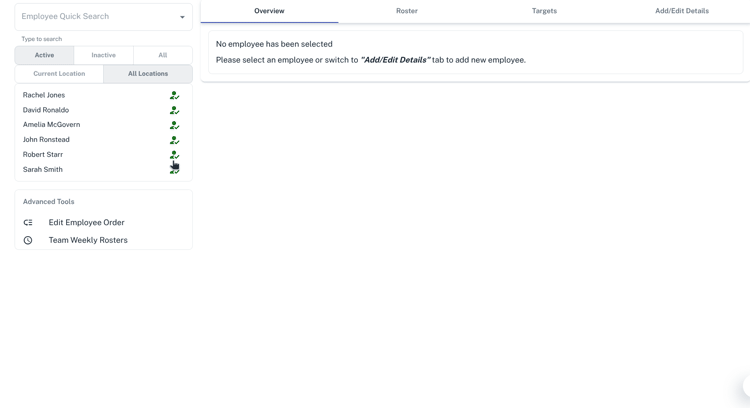Screen dimensions: 750x408
Task: Open Team Weekly Rosters tool
Action: tap(88, 240)
